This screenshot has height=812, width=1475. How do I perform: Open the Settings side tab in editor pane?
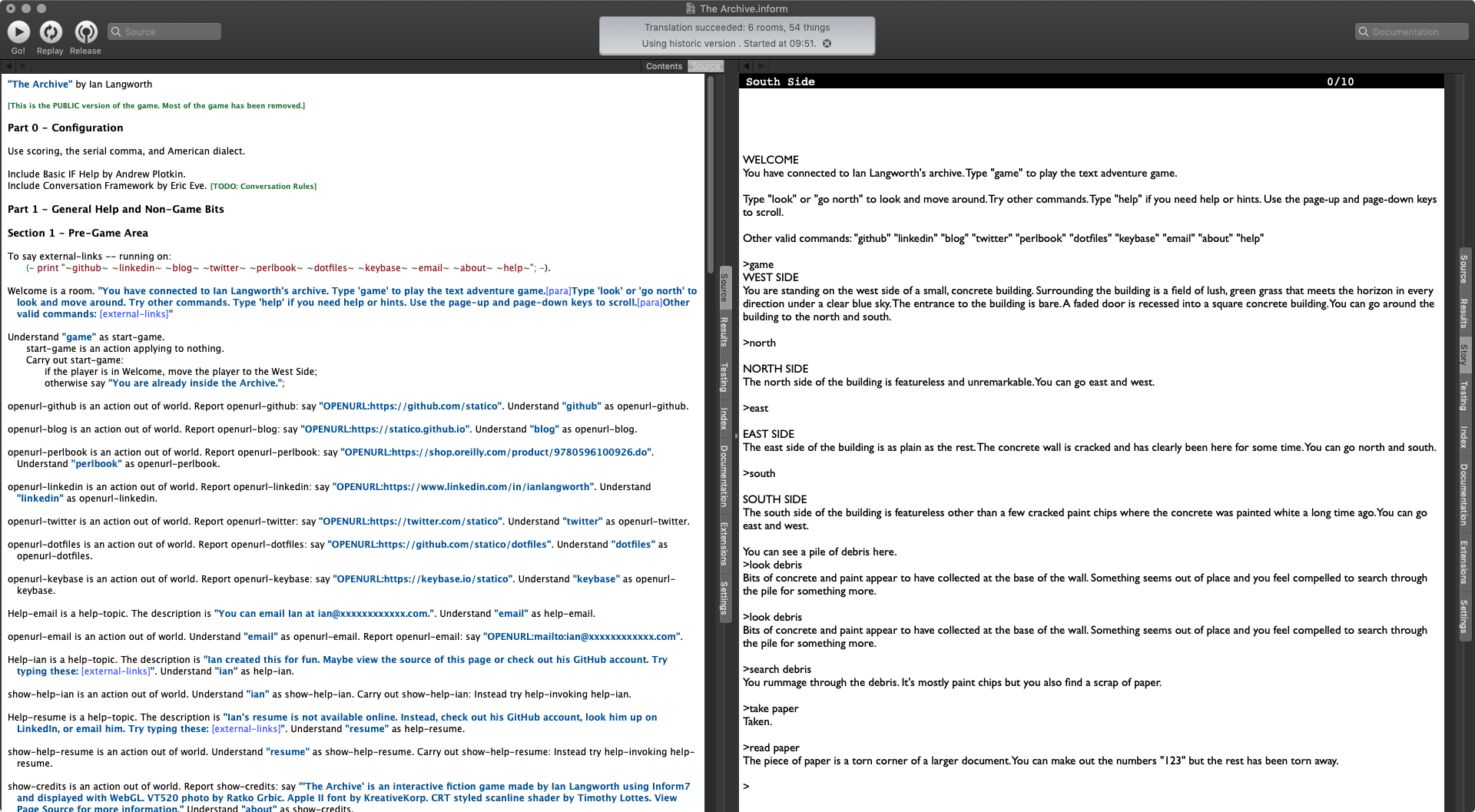pos(724,598)
